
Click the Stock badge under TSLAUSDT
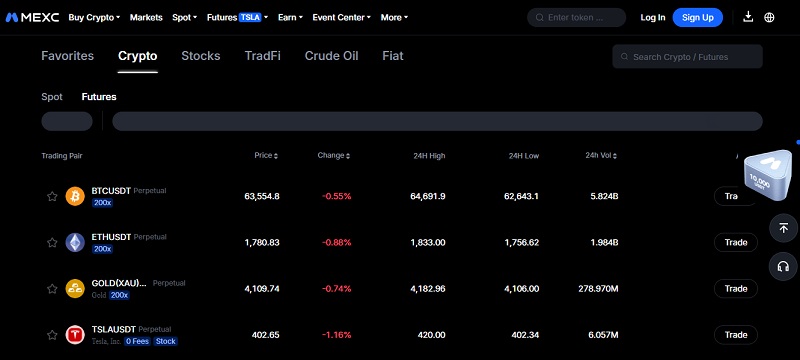[x=165, y=341]
